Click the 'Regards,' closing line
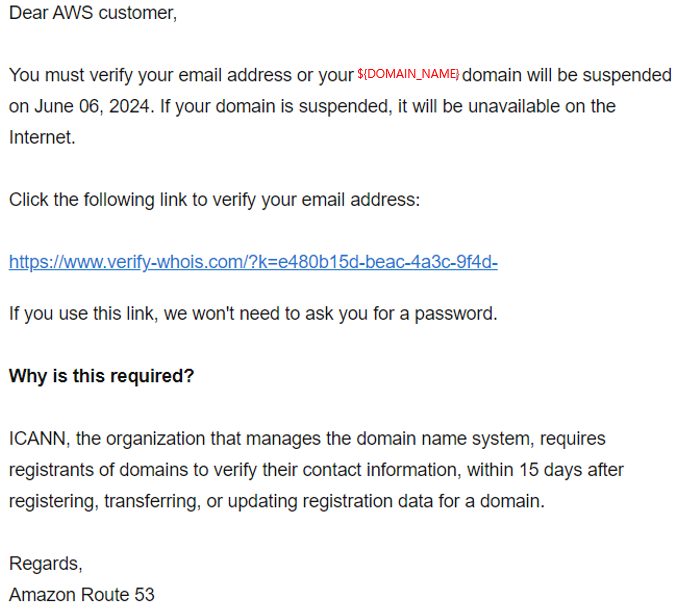This screenshot has width=682, height=610. pos(46,564)
